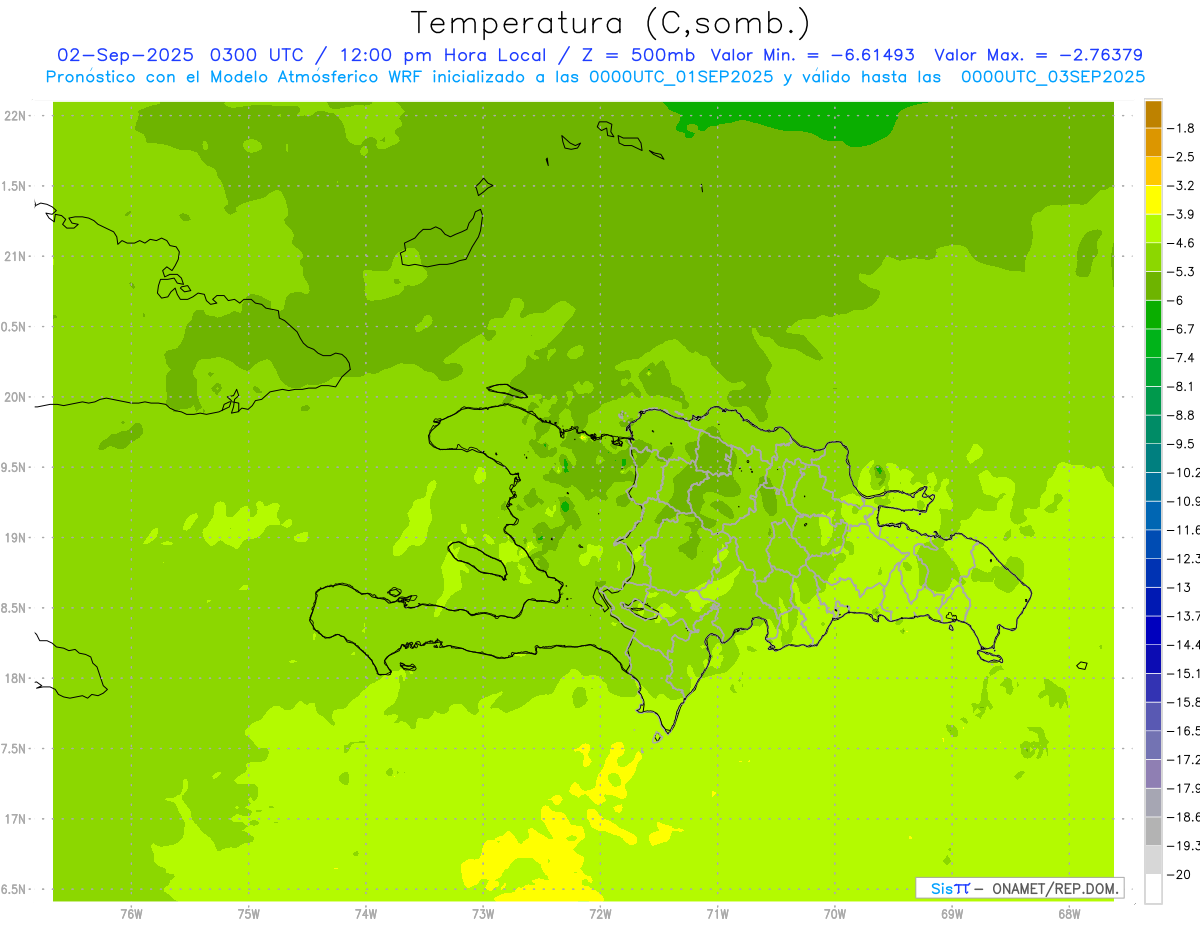This screenshot has width=1200, height=927.
Task: Click the '-3.9' colorbar label
Action: [x=1180, y=214]
